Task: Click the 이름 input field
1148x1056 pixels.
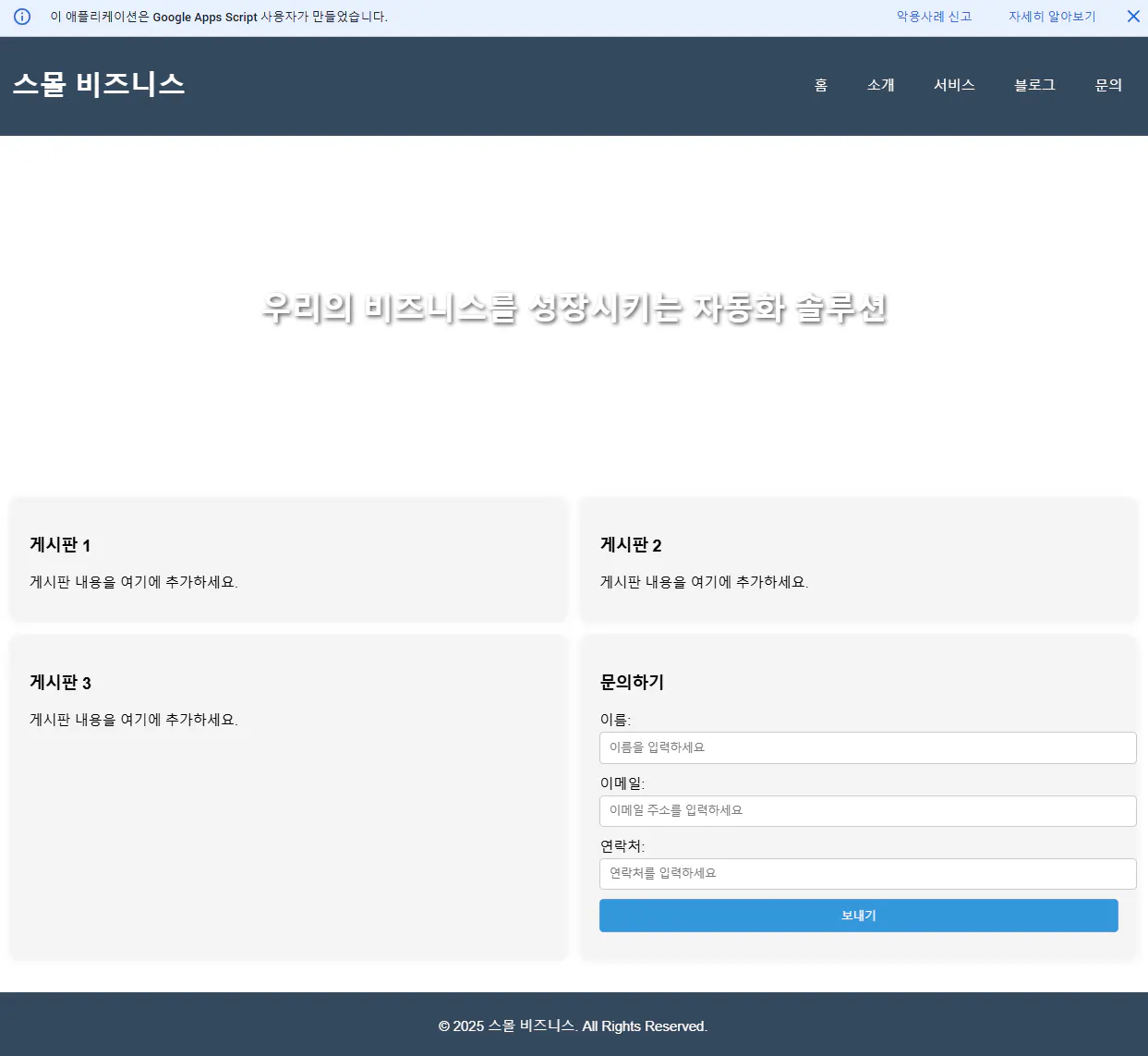Action: tap(867, 747)
